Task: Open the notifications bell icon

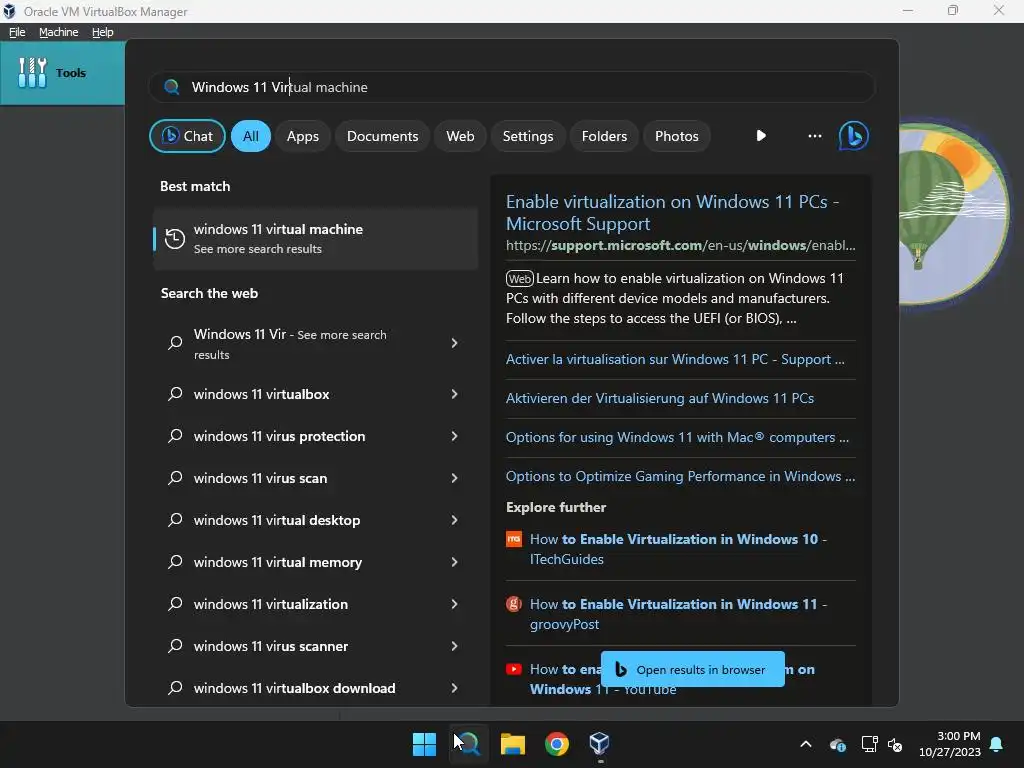Action: pos(997,744)
